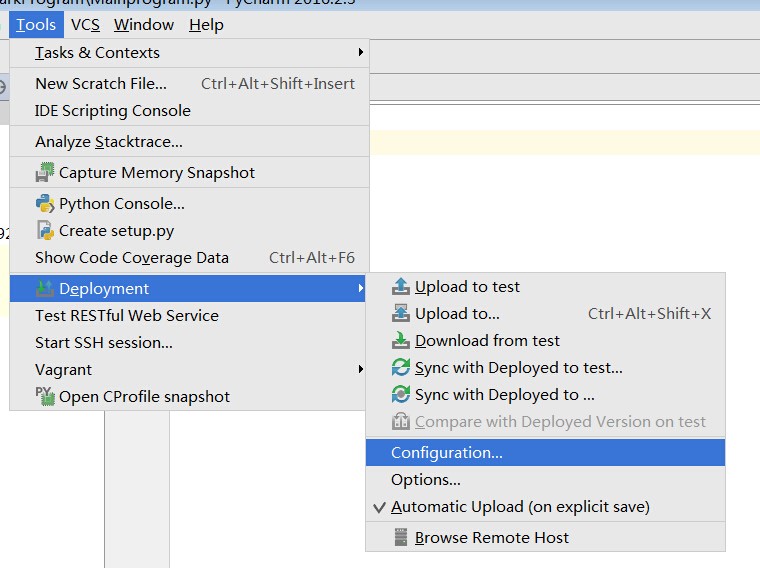
Task: Click the Capture Memory Snapshot icon
Action: 45,173
